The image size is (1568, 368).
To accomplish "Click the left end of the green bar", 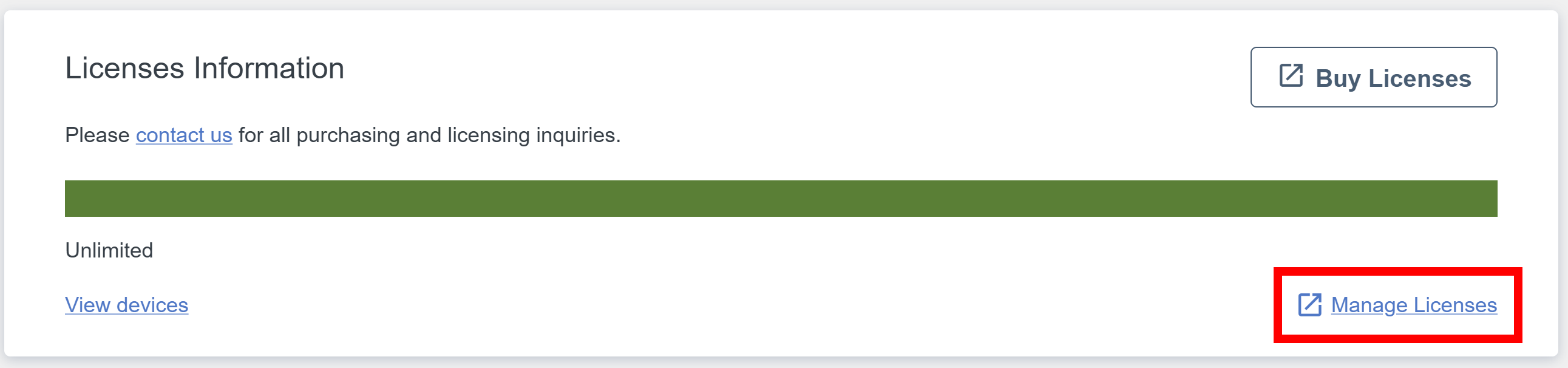I will tap(73, 199).
